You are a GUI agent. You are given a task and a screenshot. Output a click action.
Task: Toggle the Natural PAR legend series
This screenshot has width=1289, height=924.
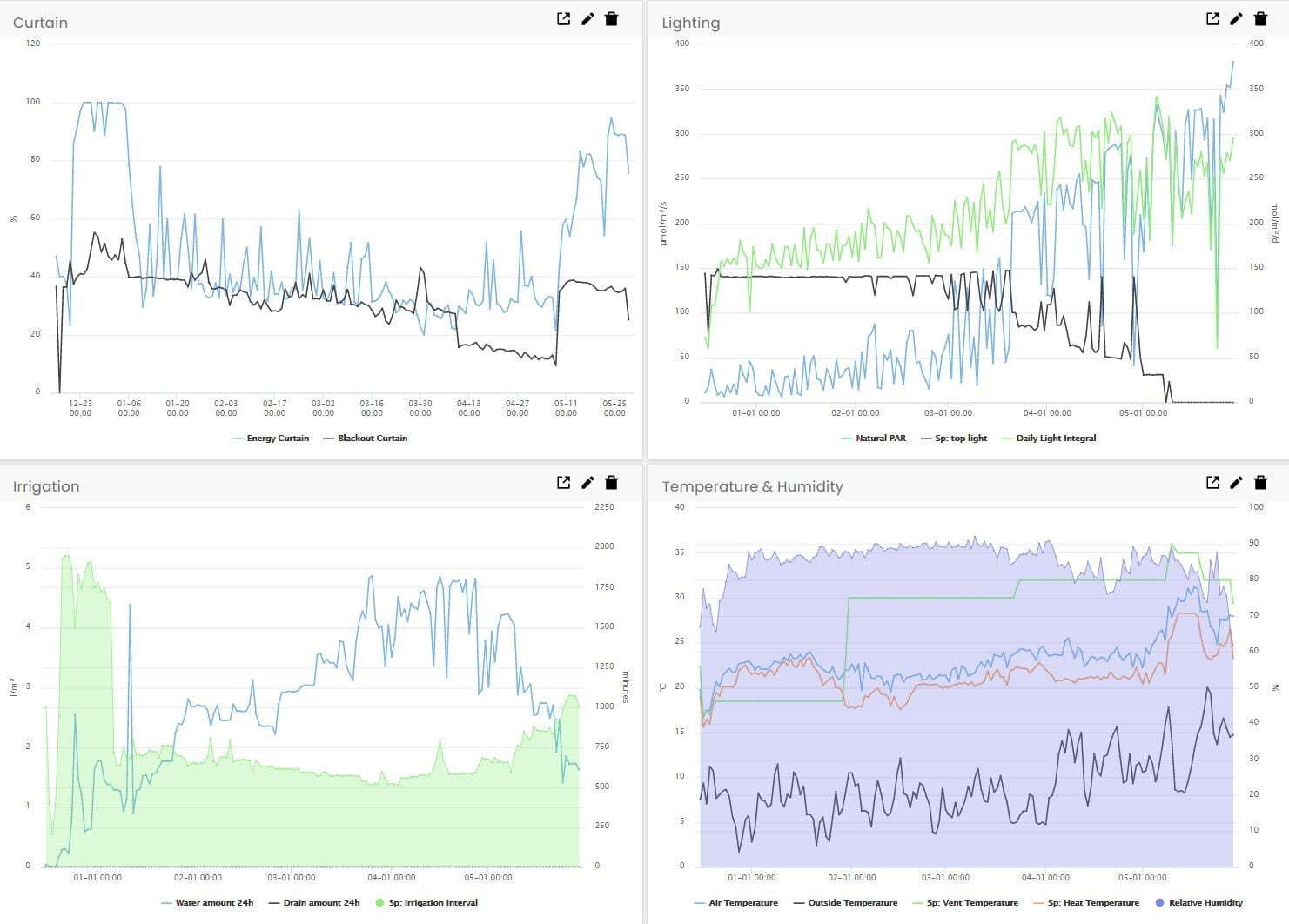[x=873, y=439]
